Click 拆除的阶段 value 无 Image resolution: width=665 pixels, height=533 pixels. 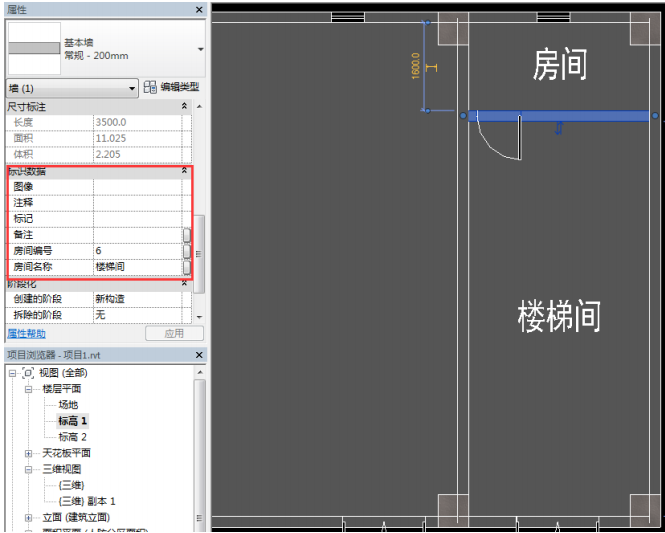137,315
